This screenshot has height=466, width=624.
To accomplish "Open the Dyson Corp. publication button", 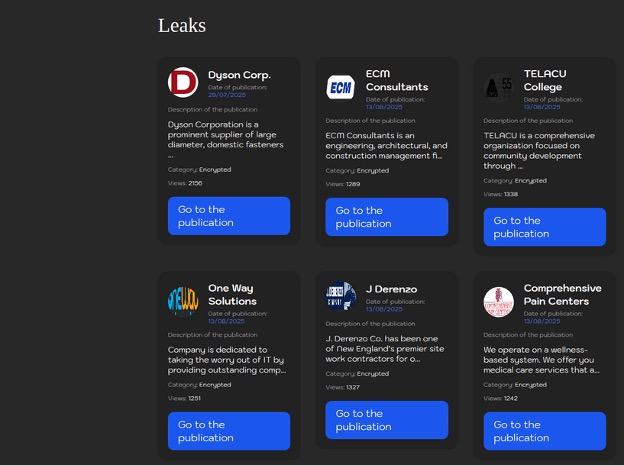I will (x=229, y=216).
